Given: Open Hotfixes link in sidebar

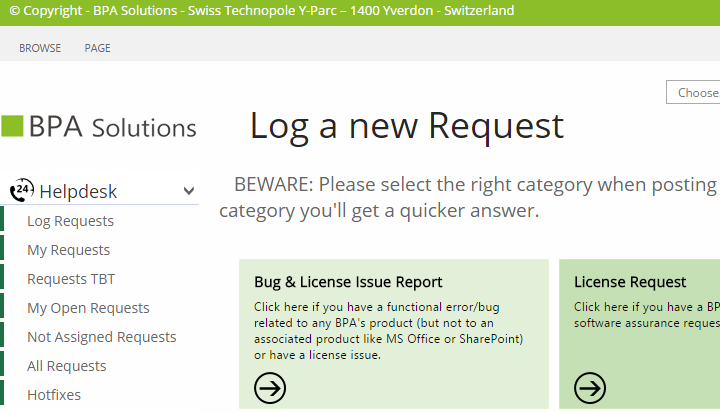Looking at the screenshot, I should pos(54,395).
